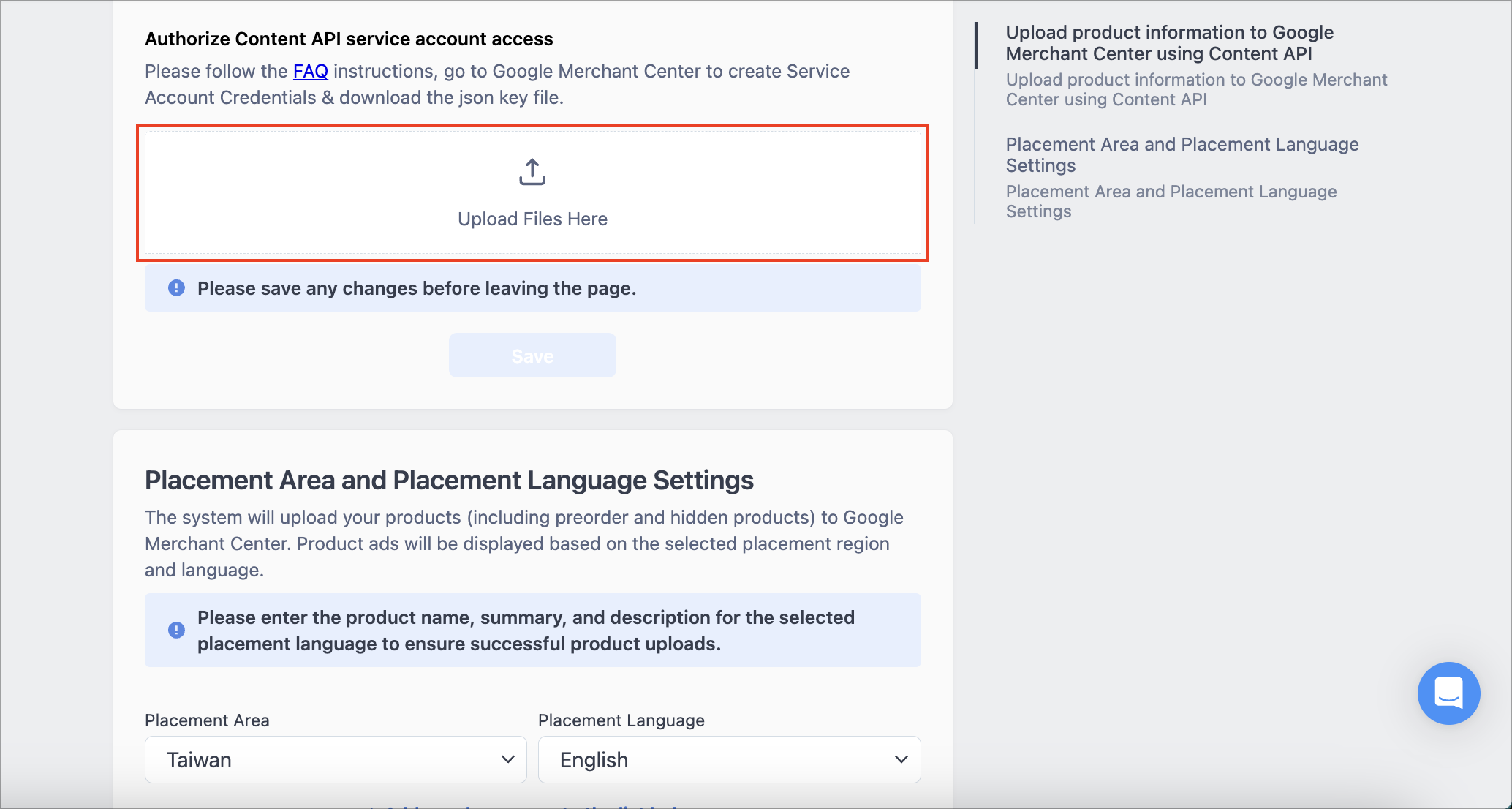
Task: Open the chat support bubble icon
Action: tap(1448, 693)
